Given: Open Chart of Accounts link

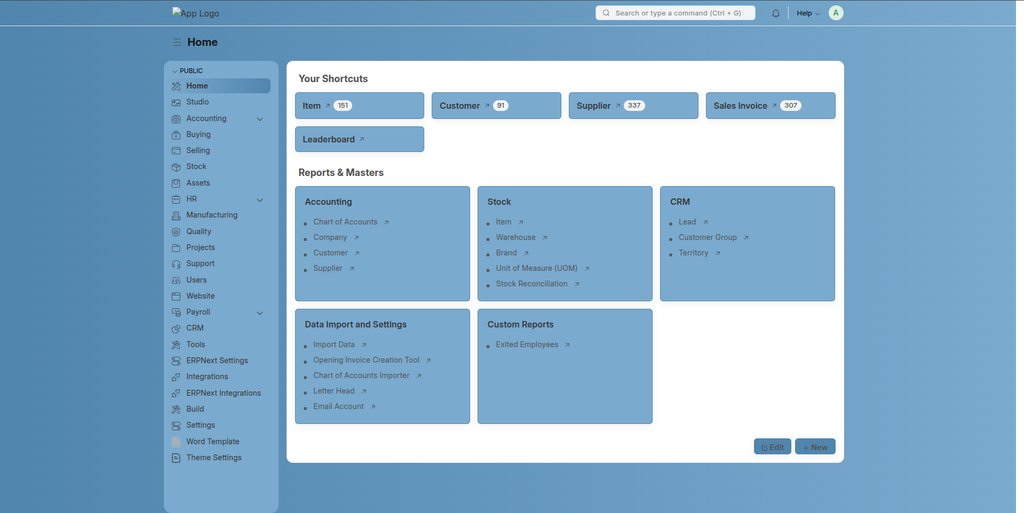Looking at the screenshot, I should tap(345, 222).
